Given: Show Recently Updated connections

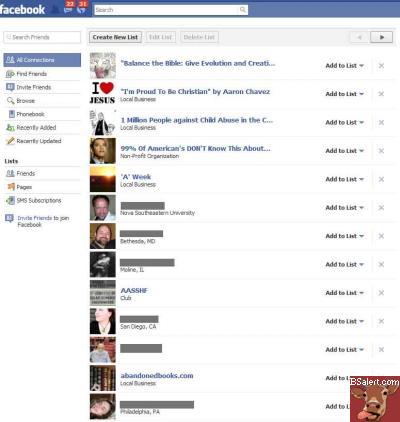Looking at the screenshot, I should [42, 141].
